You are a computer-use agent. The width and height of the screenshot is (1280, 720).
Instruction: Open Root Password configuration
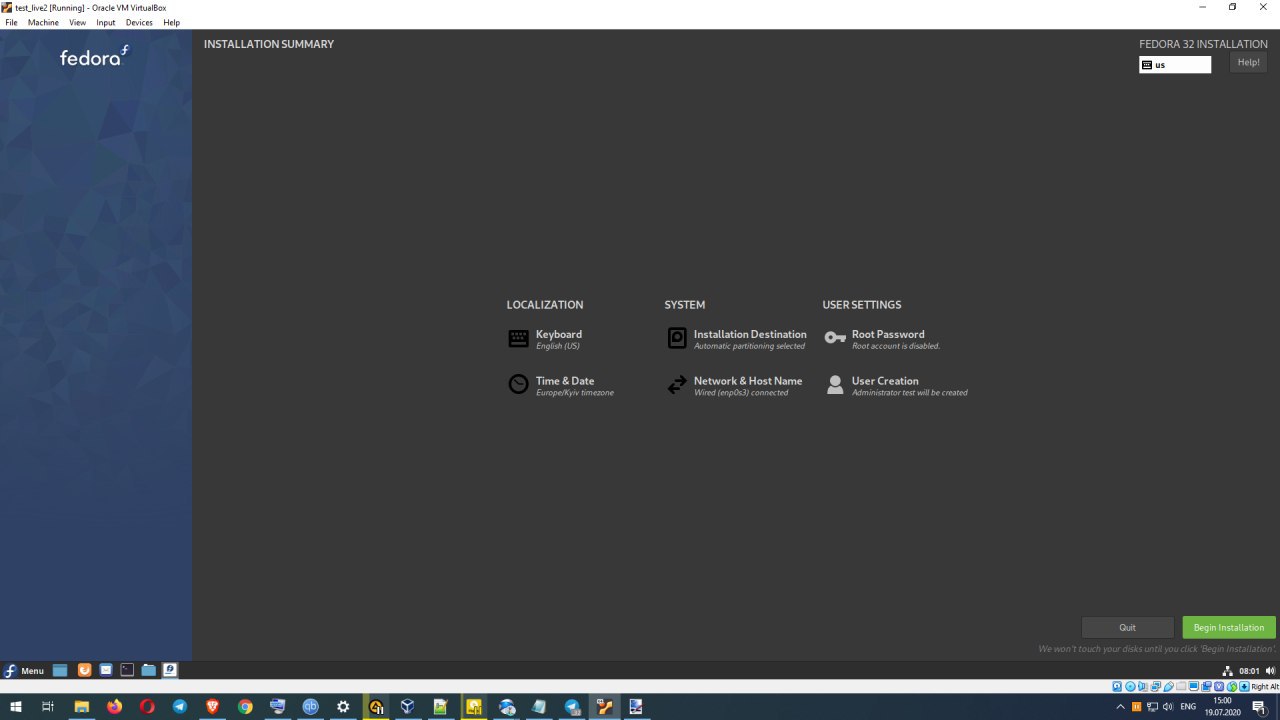(x=882, y=339)
